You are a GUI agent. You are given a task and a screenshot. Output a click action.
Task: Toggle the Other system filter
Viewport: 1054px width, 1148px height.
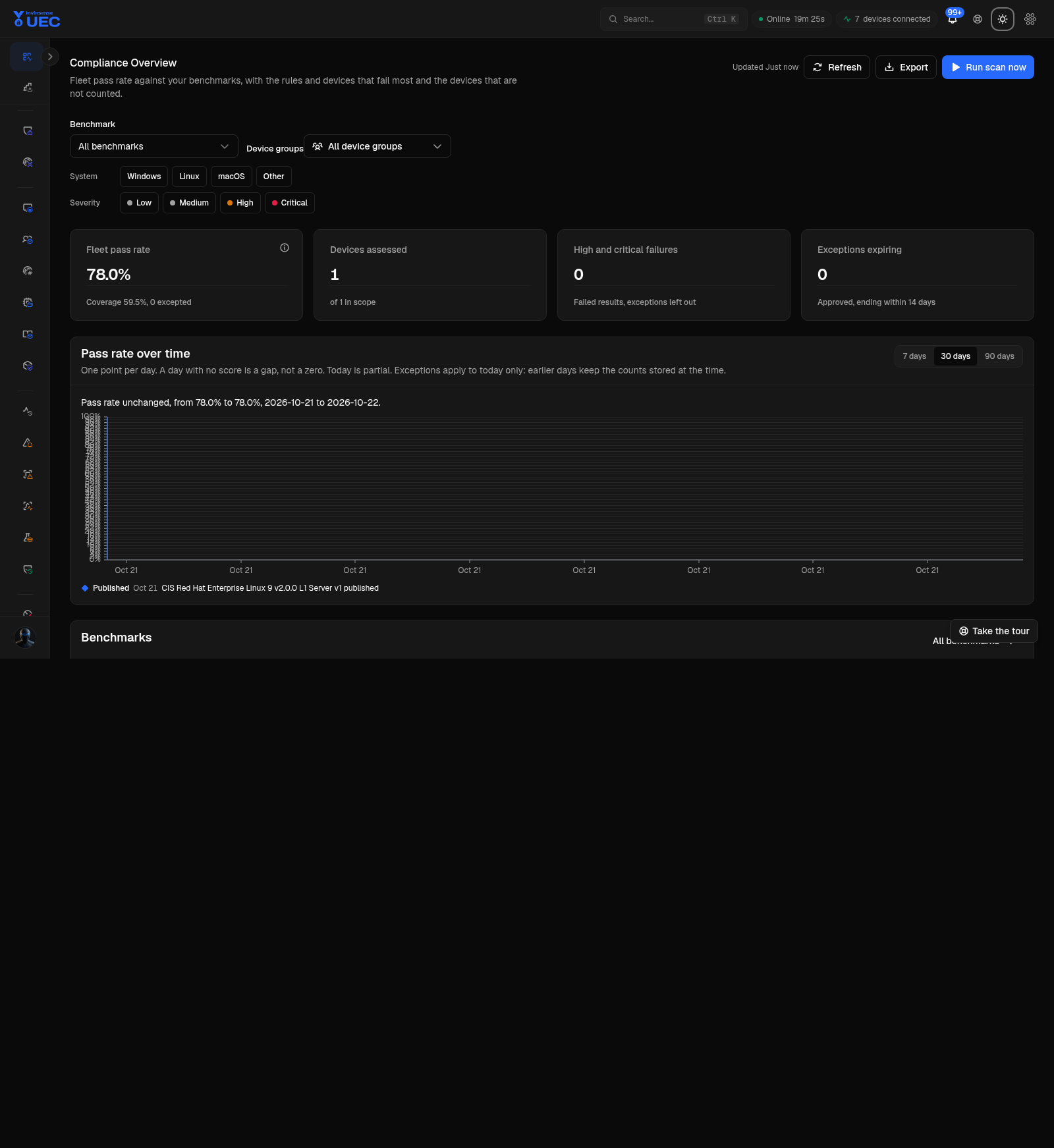(273, 177)
